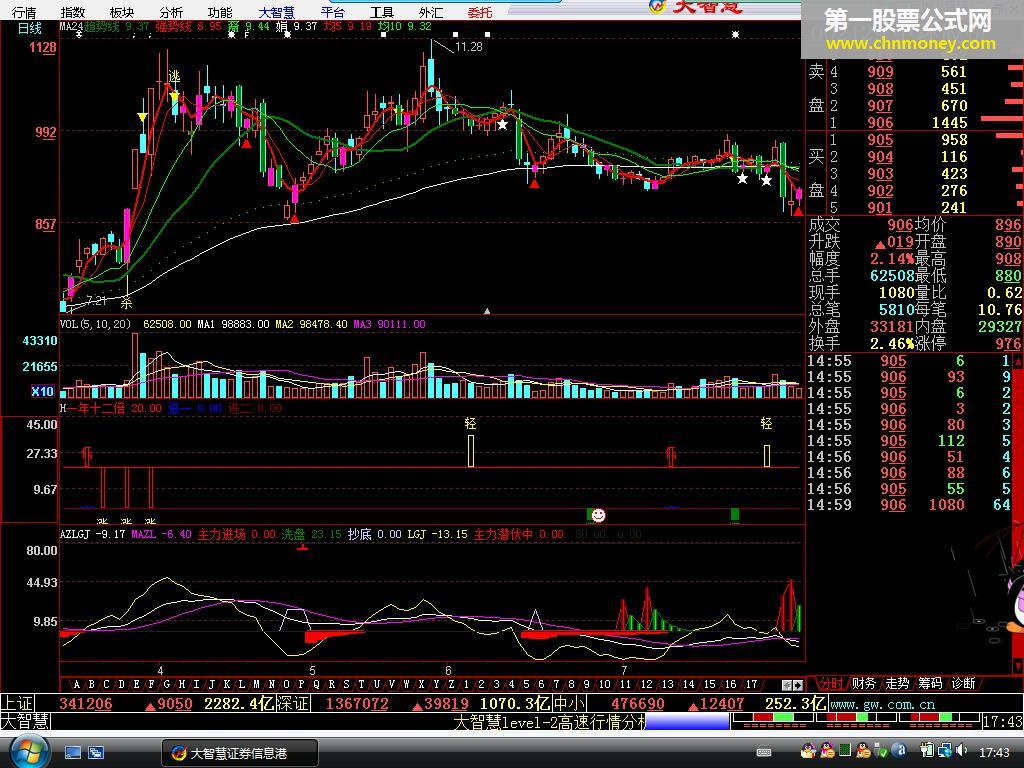Click the Switch Between Windows quick launch icon
Image resolution: width=1024 pixels, height=768 pixels.
point(96,753)
